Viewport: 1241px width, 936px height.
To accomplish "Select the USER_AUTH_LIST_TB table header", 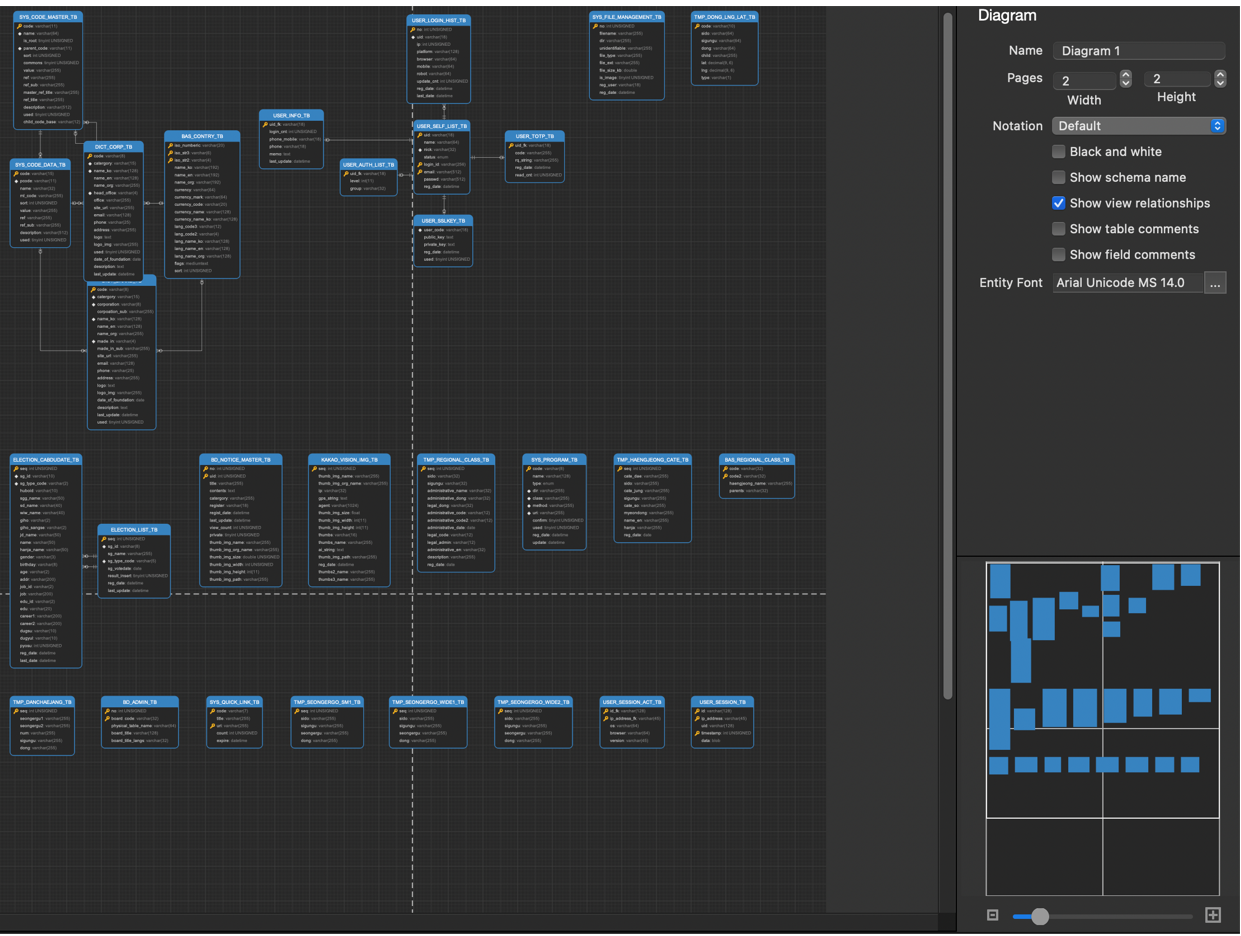I will click(369, 165).
